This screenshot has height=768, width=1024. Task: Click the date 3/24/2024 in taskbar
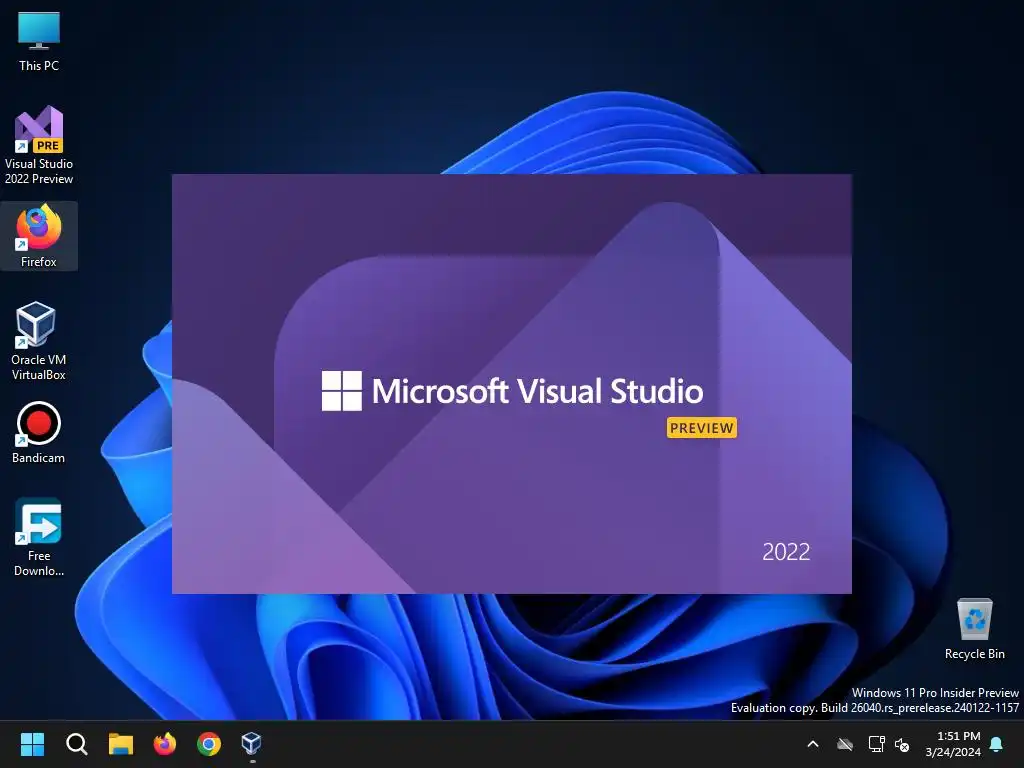(x=953, y=752)
